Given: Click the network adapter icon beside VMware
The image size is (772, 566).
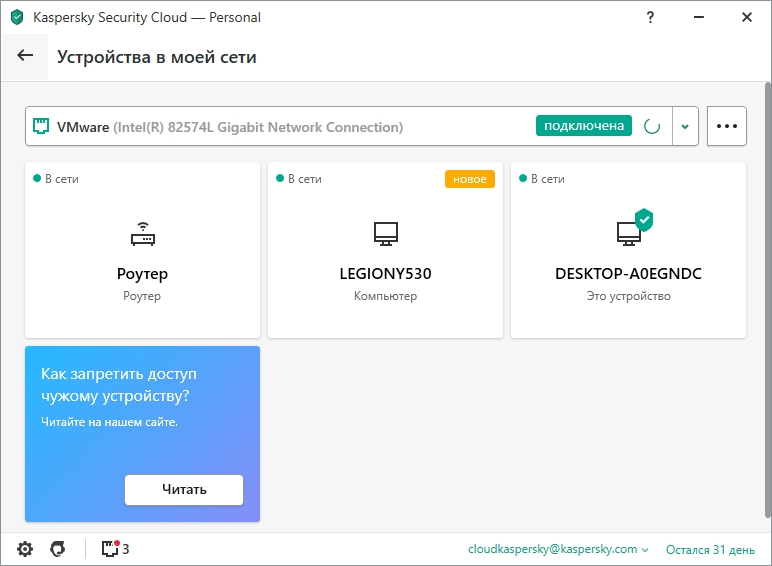Looking at the screenshot, I should coord(41,126).
